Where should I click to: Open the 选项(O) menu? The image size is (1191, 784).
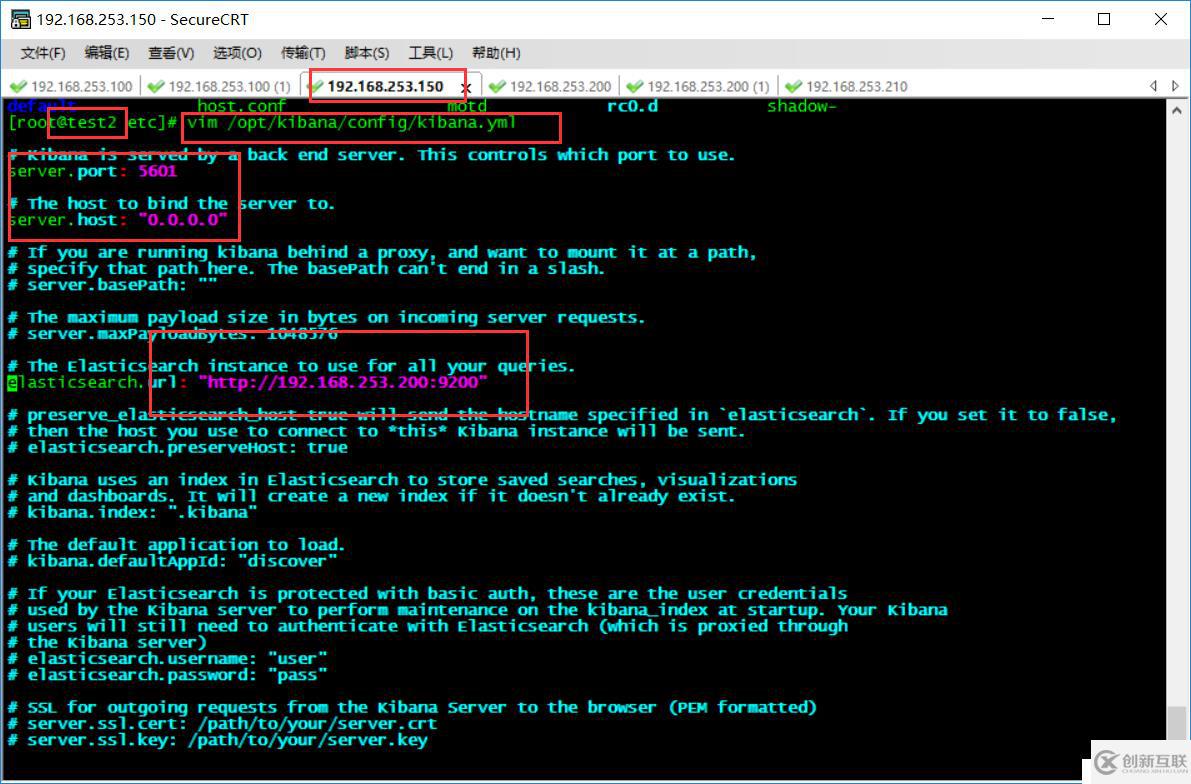237,53
